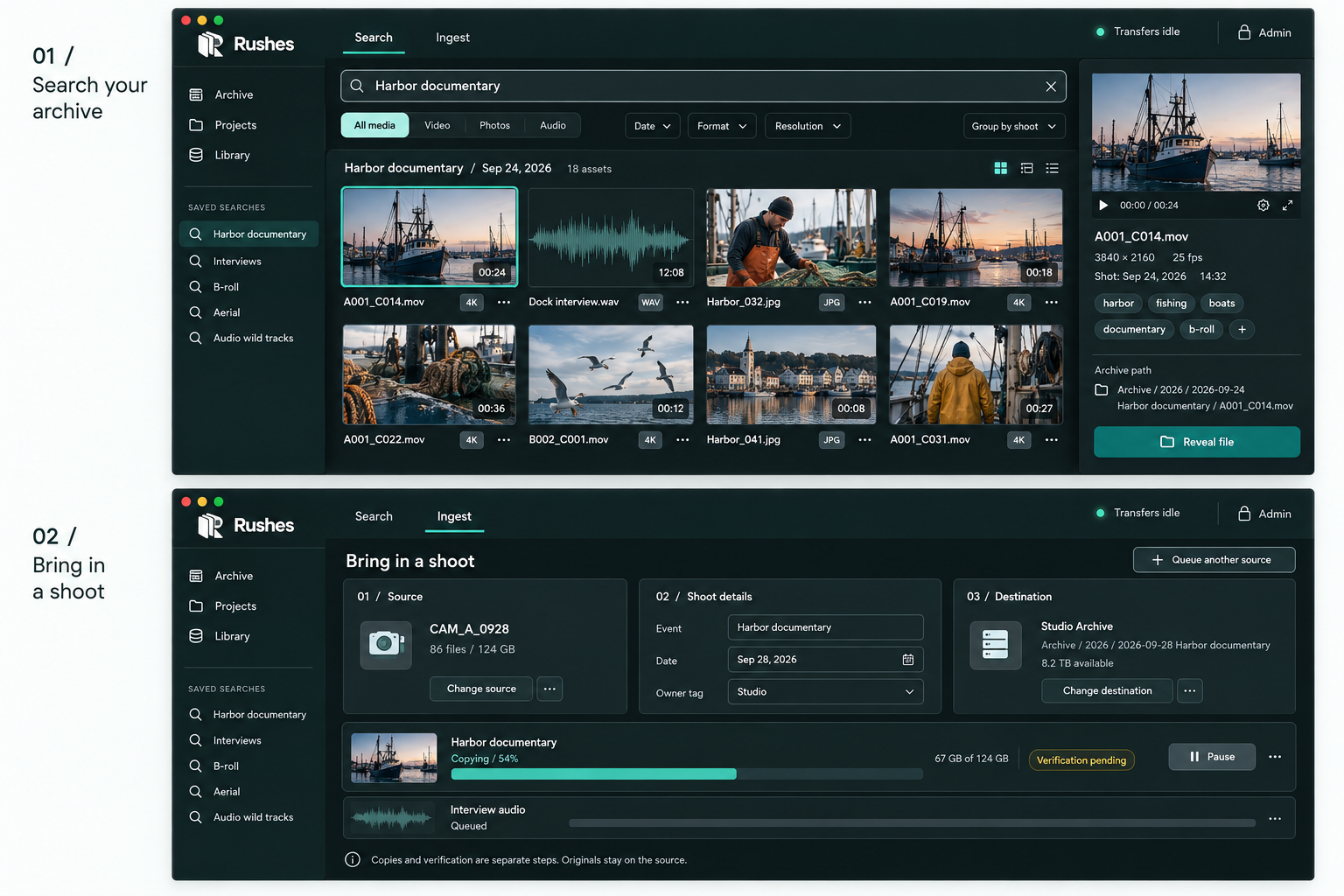Filter results to Photos only
This screenshot has height=896, width=1344.
494,125
